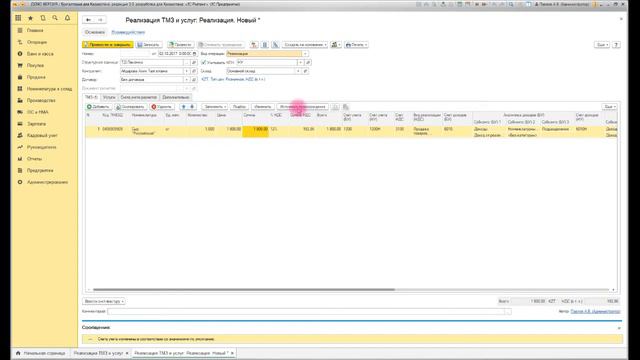Open Предприятие section in sidebar
This screenshot has width=640, height=360.
40,170
